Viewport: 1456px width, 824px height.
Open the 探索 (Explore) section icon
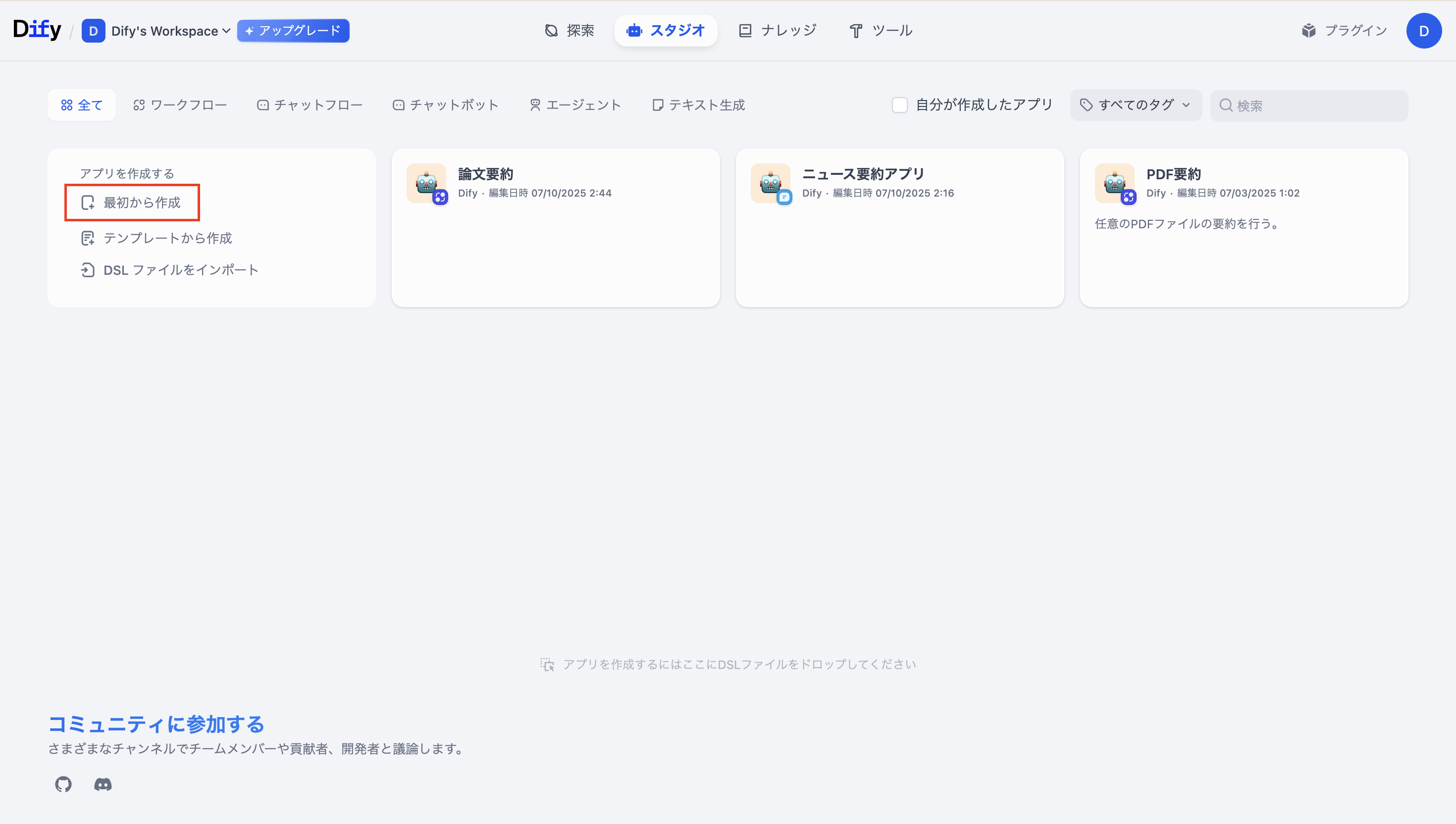[x=551, y=31]
